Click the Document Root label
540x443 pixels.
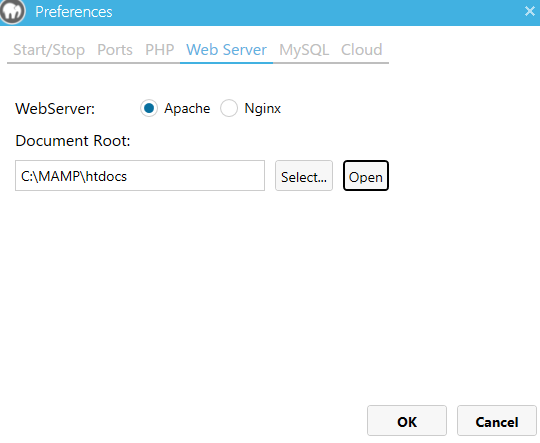coord(73,141)
